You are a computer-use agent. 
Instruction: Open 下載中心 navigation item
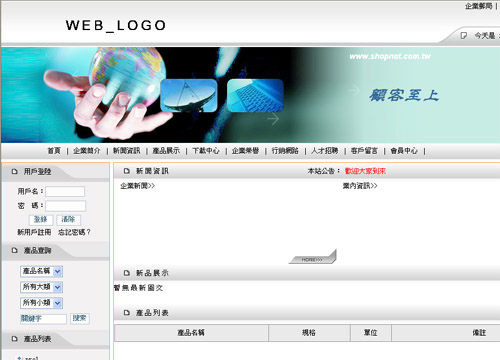[206, 151]
